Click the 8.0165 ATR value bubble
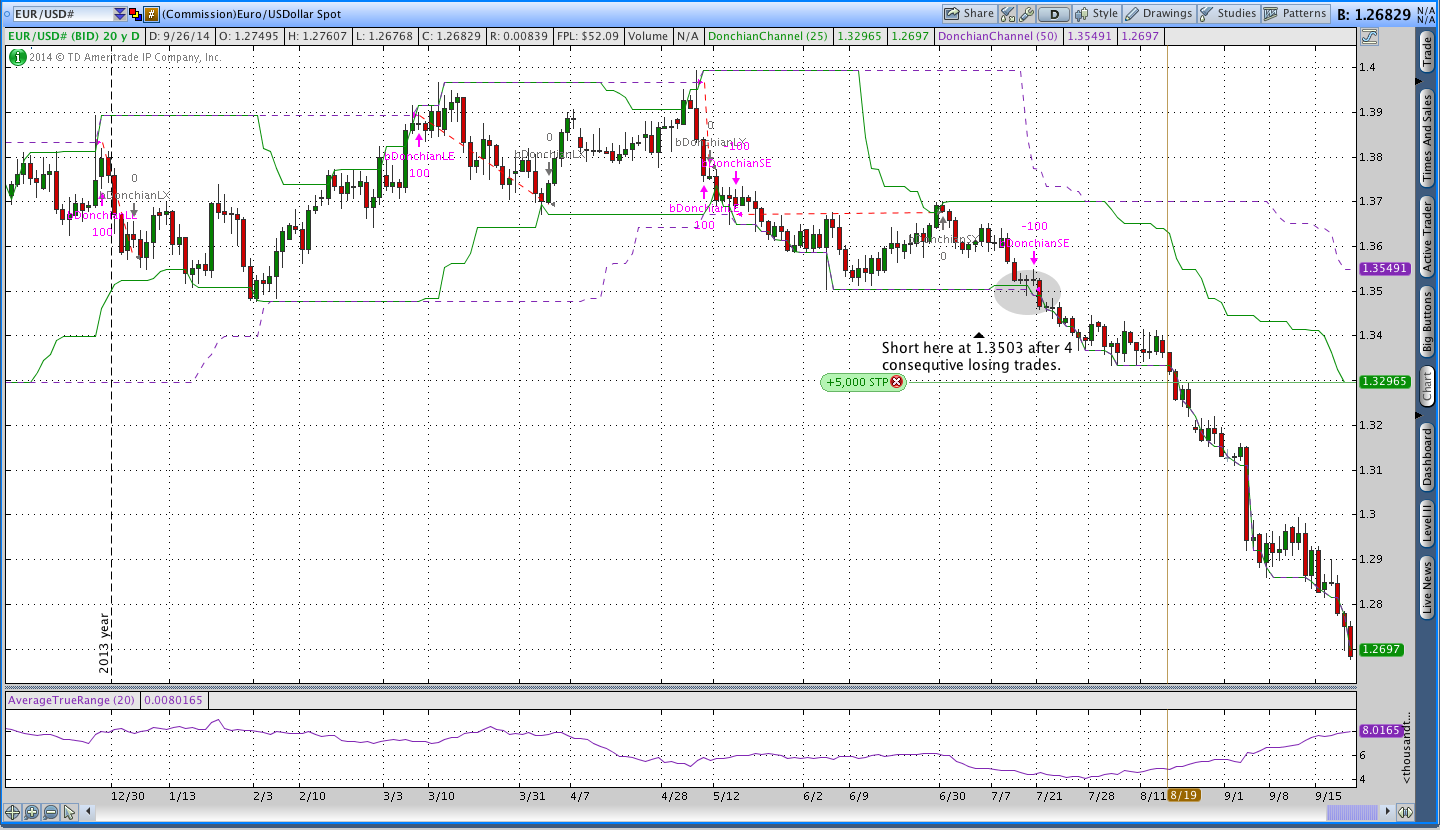This screenshot has height=830, width=1440. pos(1380,731)
